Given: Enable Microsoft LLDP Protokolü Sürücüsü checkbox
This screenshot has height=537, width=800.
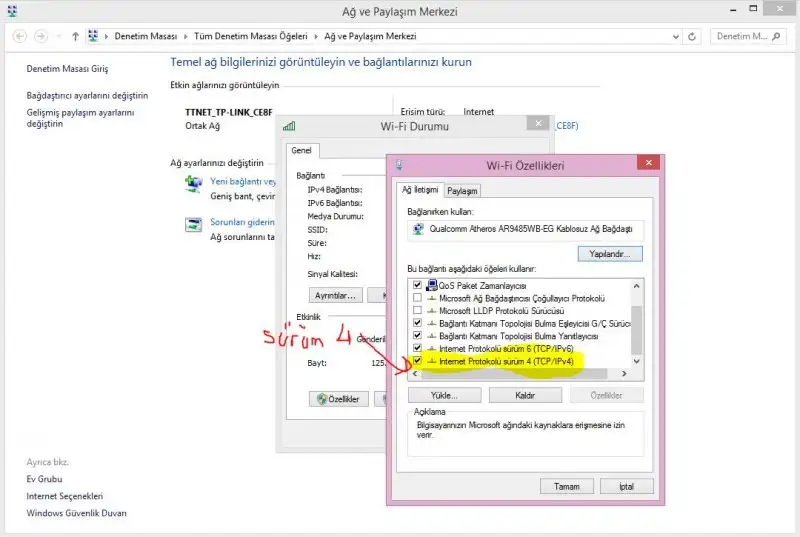Looking at the screenshot, I should point(417,311).
